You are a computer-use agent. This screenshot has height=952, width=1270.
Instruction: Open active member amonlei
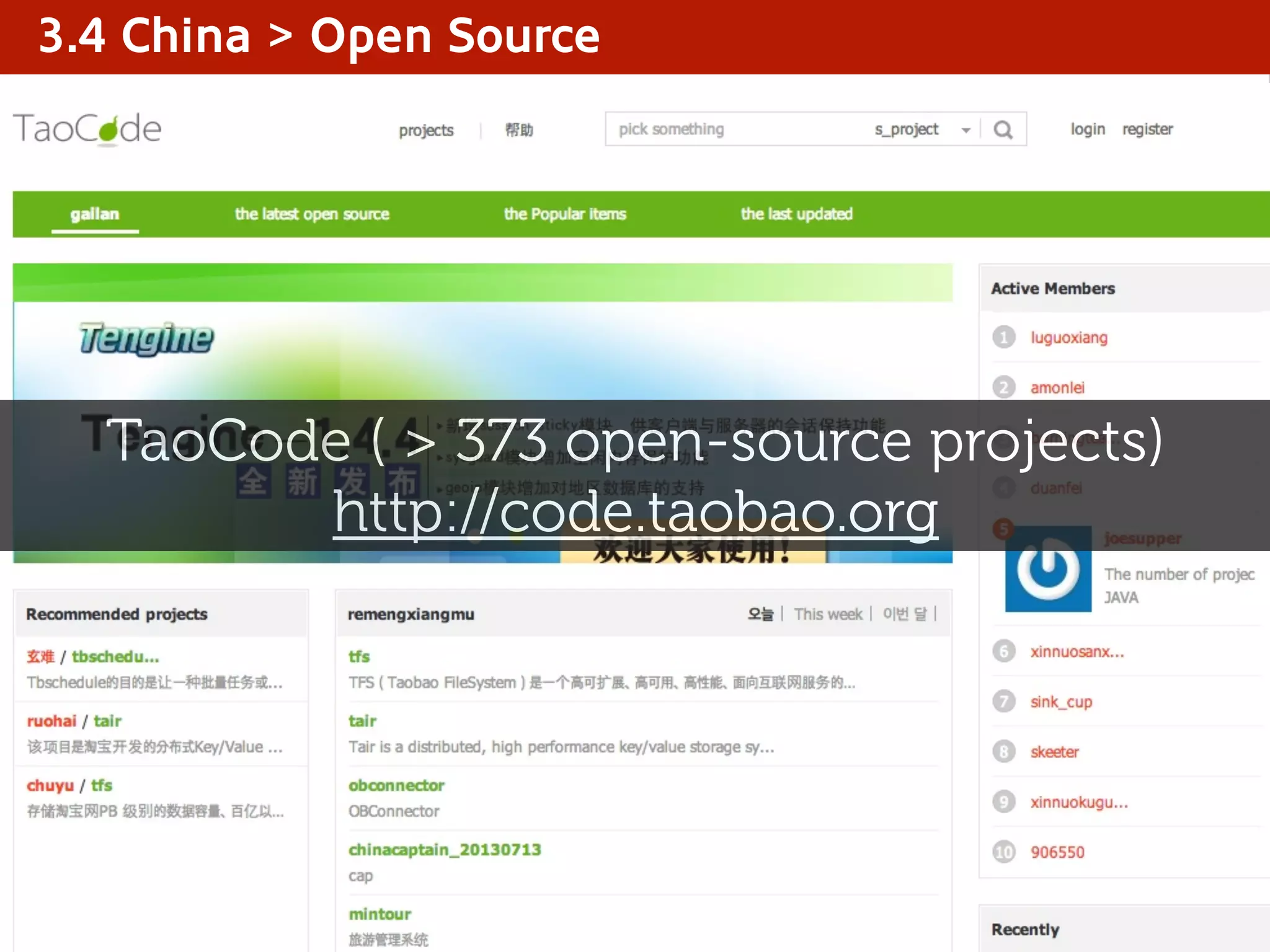[1057, 388]
